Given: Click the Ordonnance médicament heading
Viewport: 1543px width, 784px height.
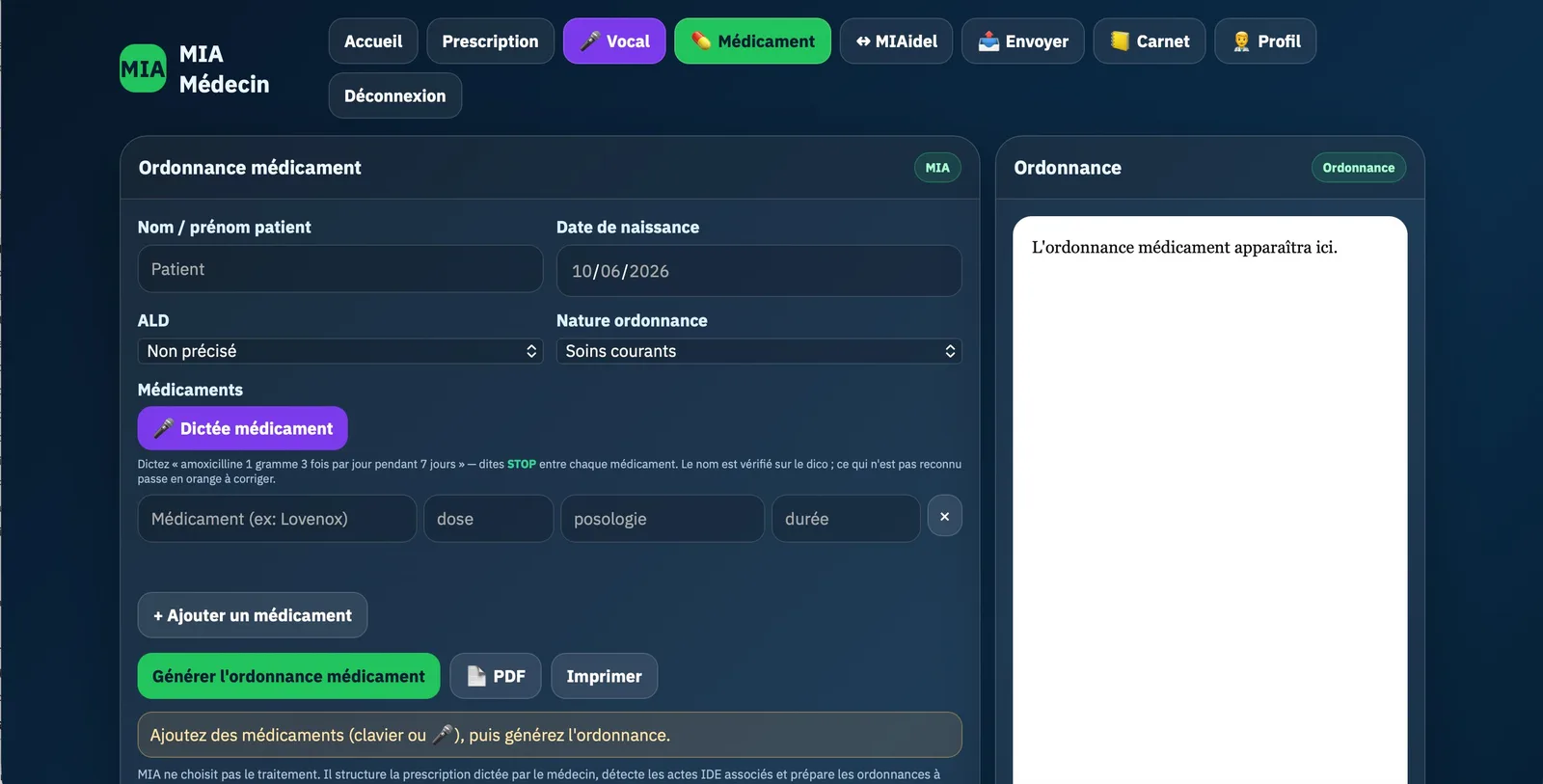Looking at the screenshot, I should (250, 168).
